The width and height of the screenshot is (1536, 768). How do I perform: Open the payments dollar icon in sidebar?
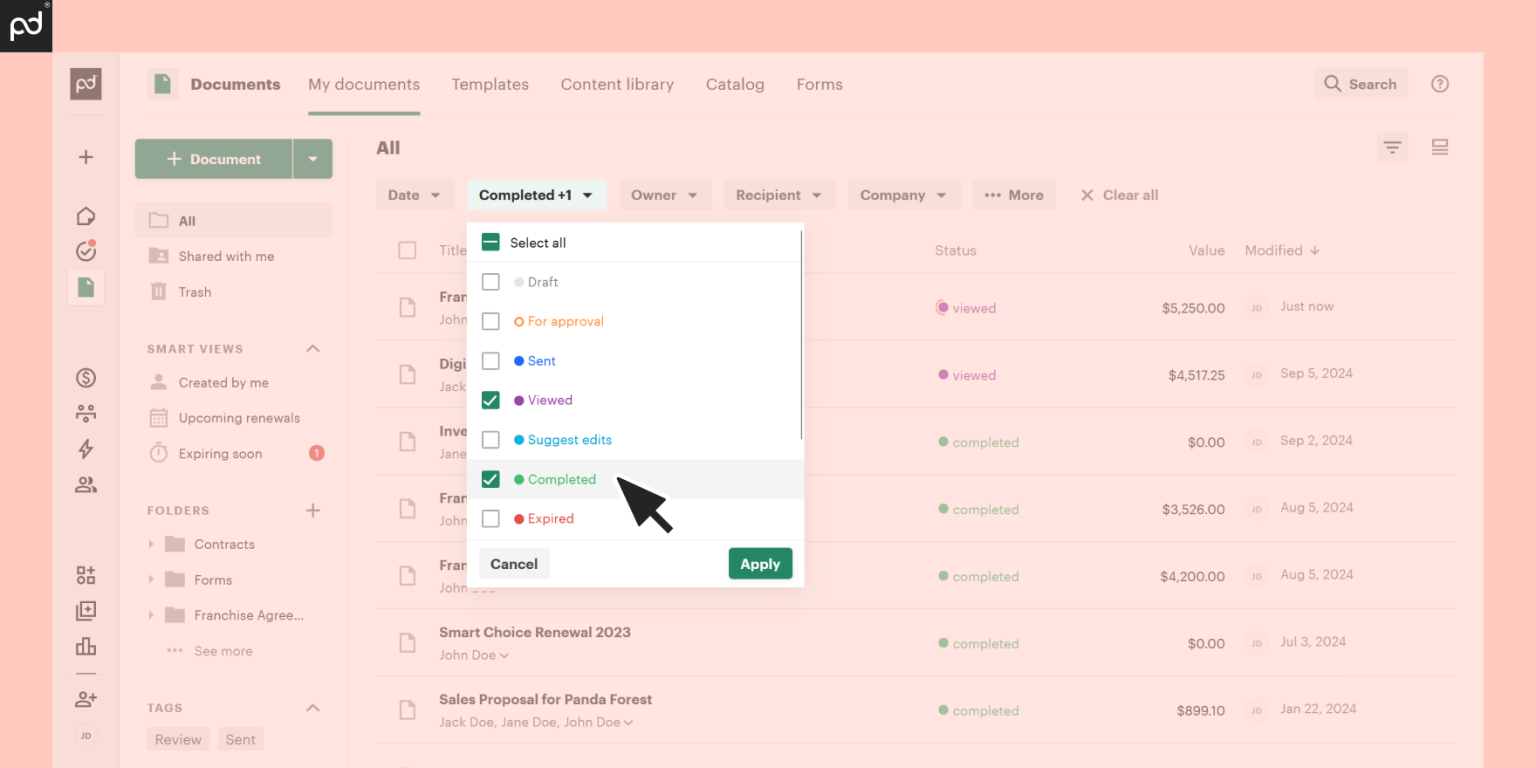point(86,378)
